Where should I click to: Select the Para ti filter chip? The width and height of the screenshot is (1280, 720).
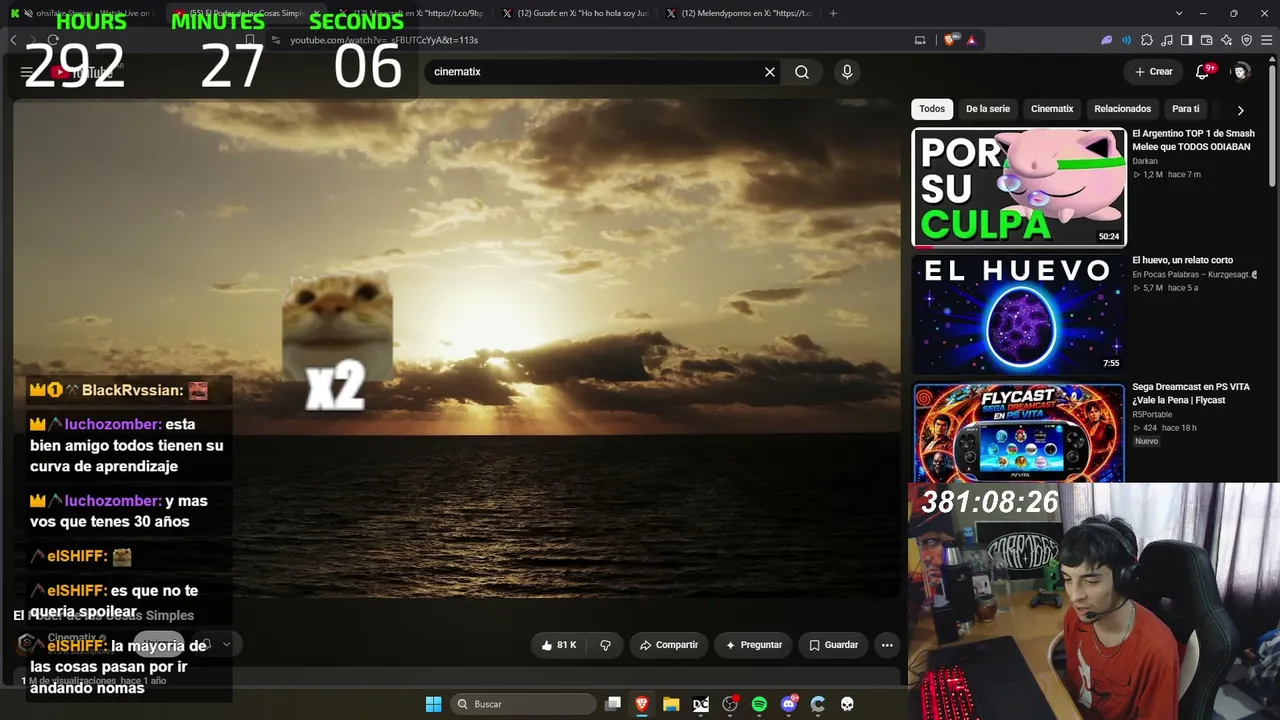tap(1186, 109)
